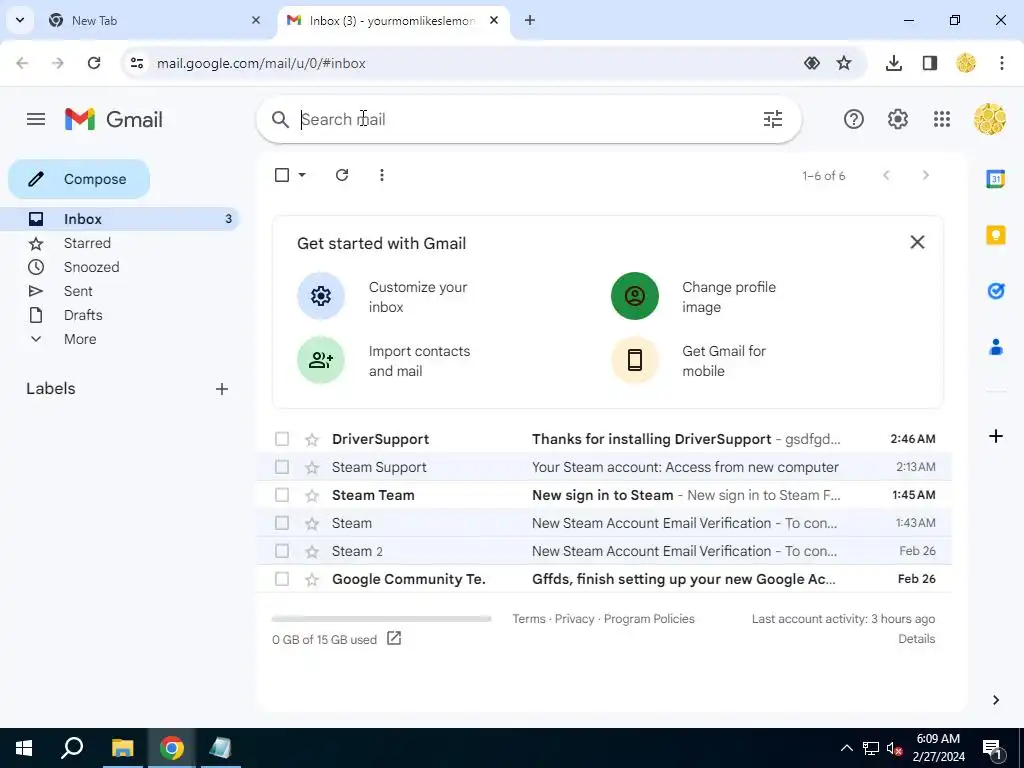Create new label with plus icon
Viewport: 1024px width, 768px height.
click(222, 389)
